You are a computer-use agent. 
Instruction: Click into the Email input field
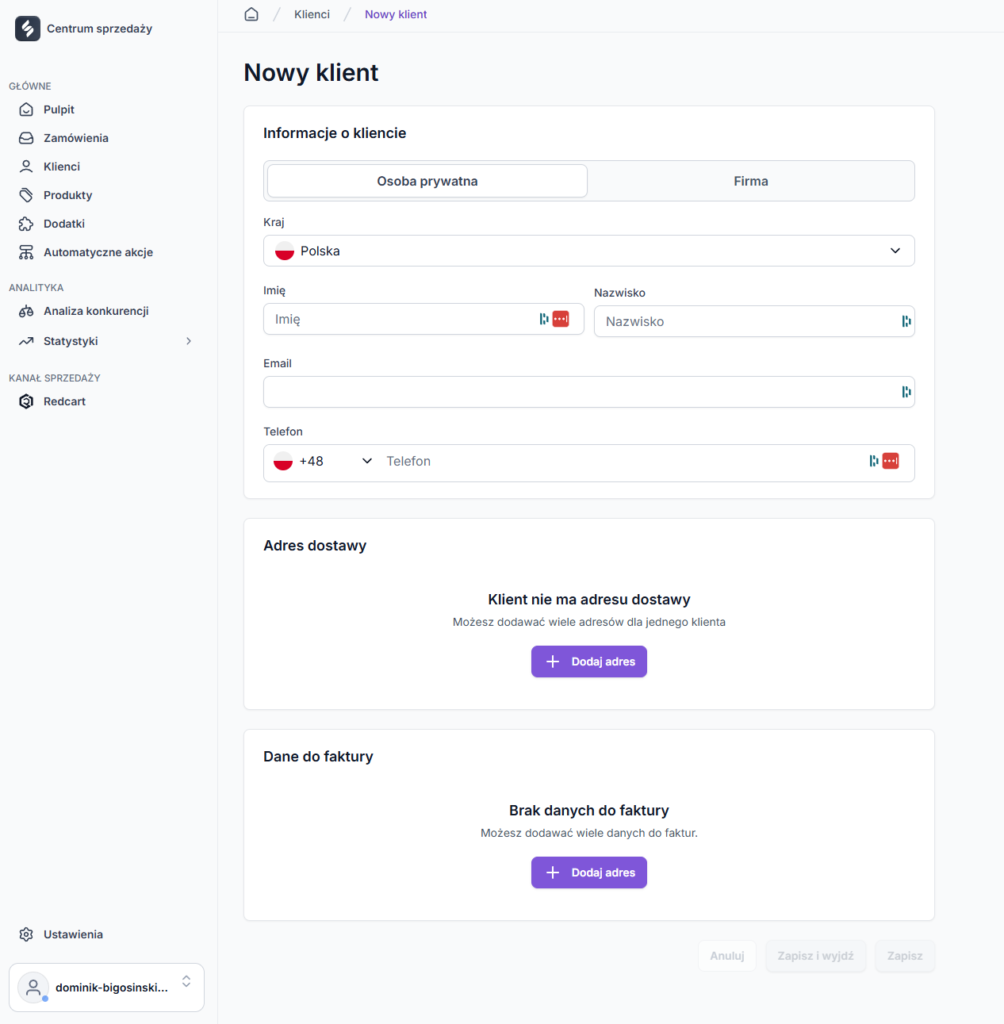tap(578, 392)
